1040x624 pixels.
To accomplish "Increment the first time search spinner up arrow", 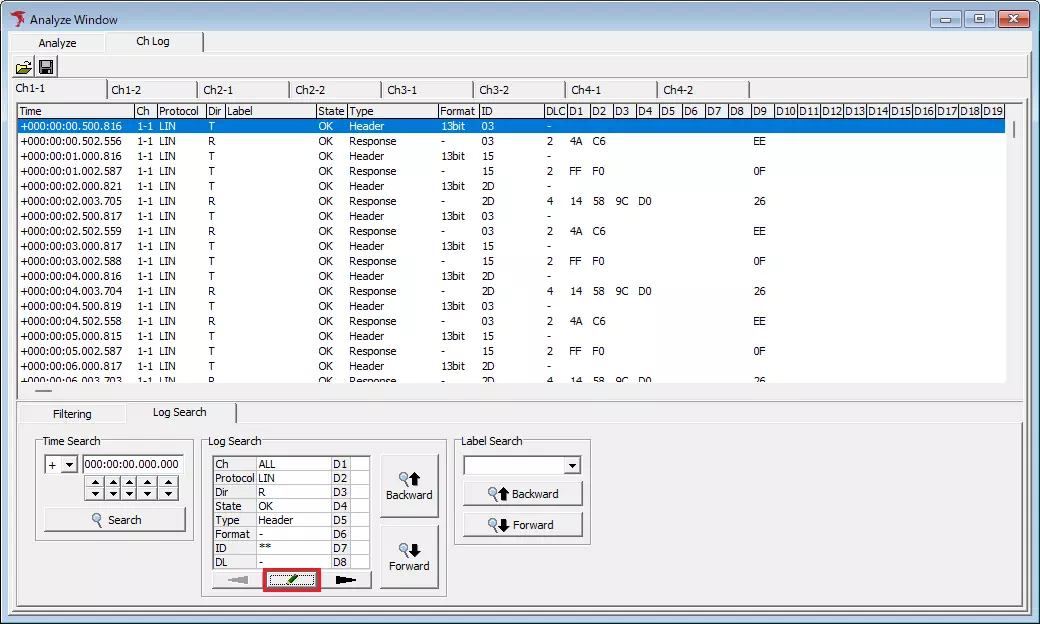I will coord(94,482).
